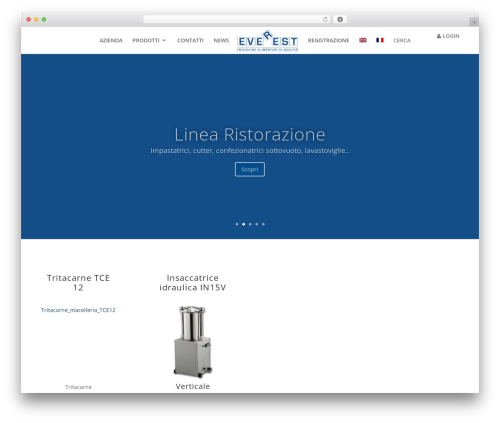Select the fourth slider dot

pyautogui.click(x=257, y=224)
